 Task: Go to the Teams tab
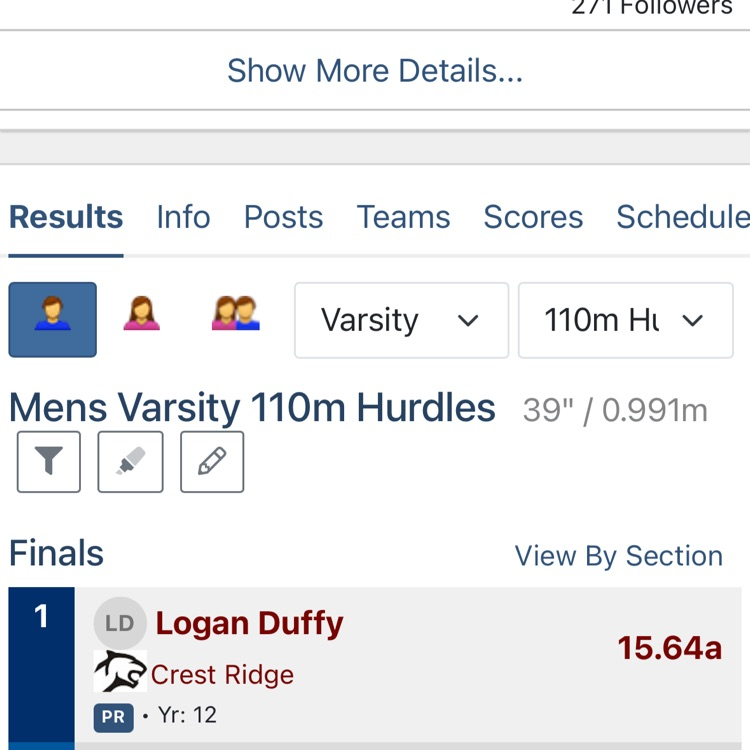(403, 217)
